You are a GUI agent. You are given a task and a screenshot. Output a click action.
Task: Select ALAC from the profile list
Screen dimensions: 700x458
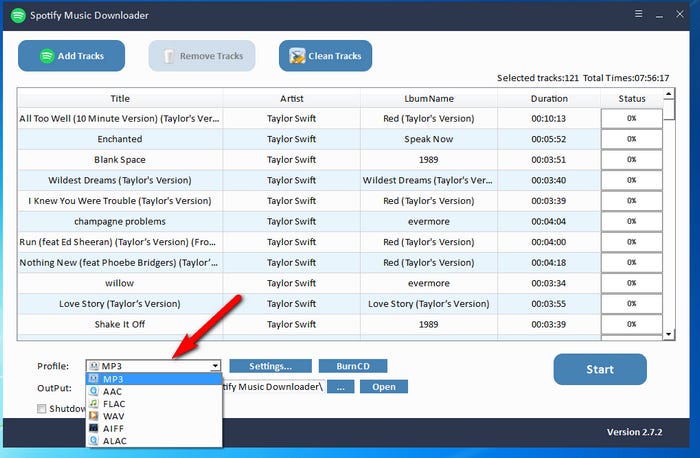[154, 441]
